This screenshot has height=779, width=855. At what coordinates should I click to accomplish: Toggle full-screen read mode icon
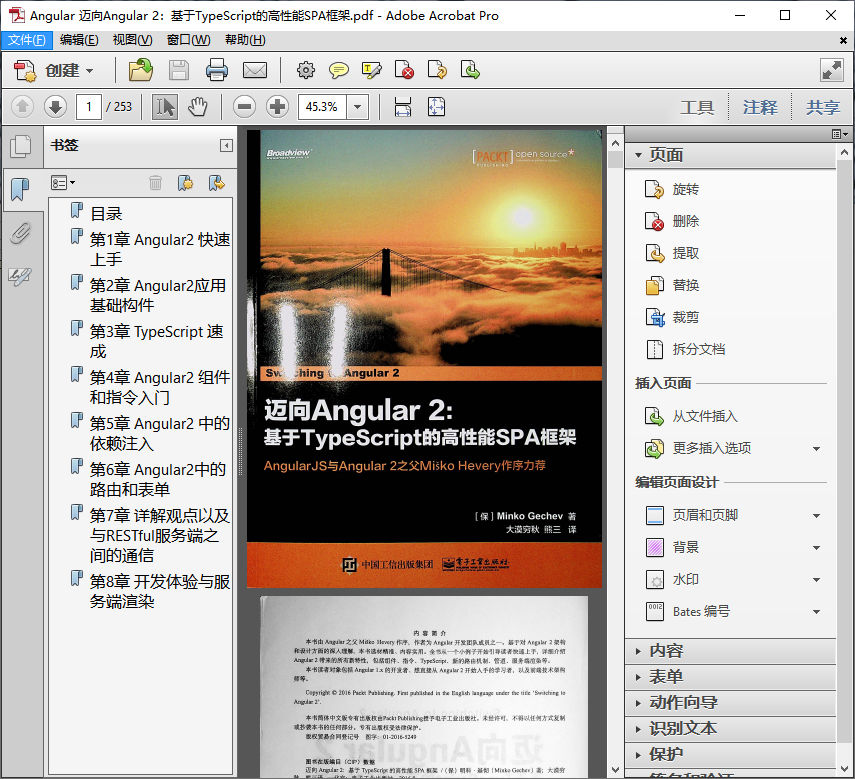pyautogui.click(x=832, y=70)
